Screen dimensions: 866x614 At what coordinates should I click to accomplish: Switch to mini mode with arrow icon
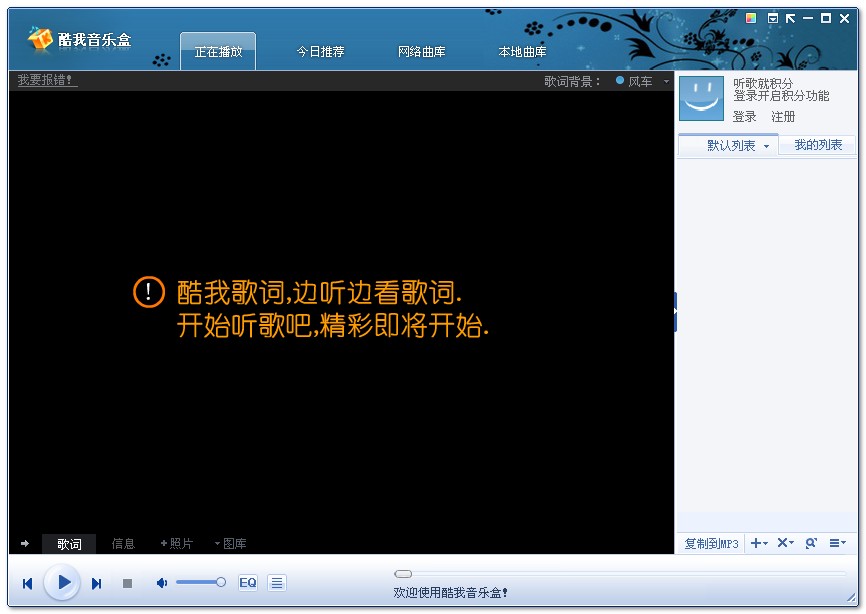pyautogui.click(x=790, y=18)
